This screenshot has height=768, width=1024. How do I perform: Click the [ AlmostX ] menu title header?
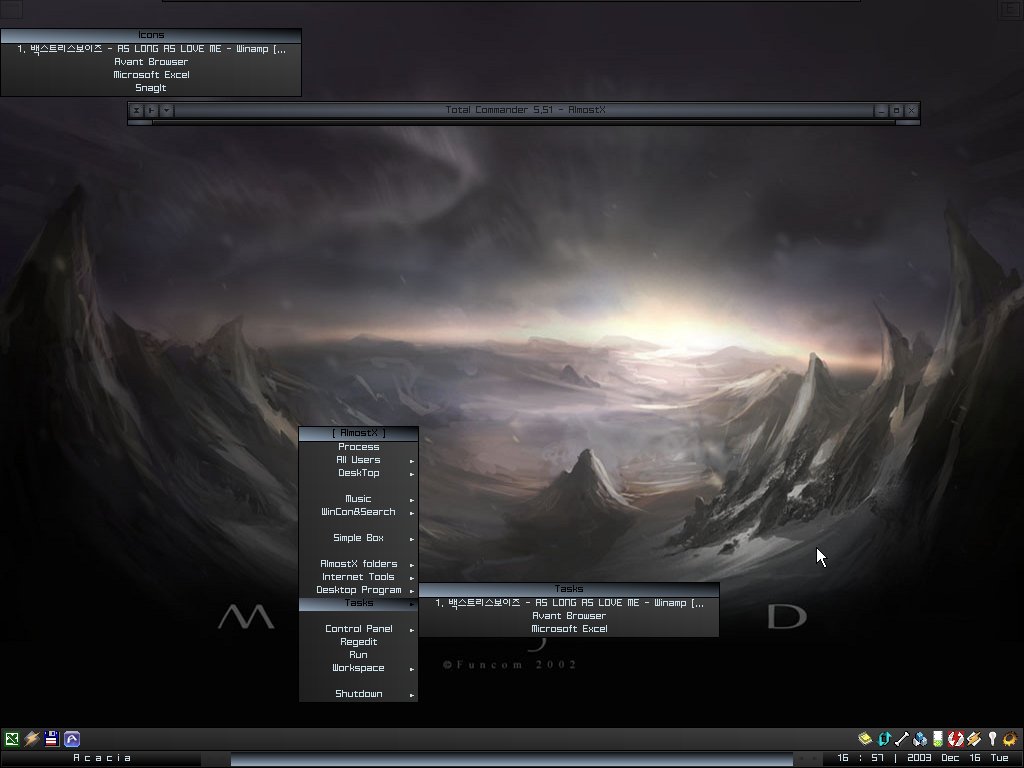359,433
